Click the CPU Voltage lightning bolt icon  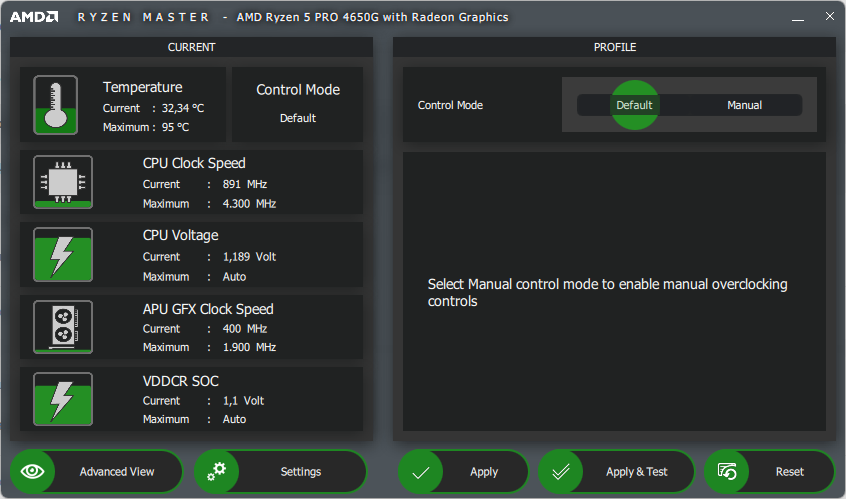pos(63,255)
